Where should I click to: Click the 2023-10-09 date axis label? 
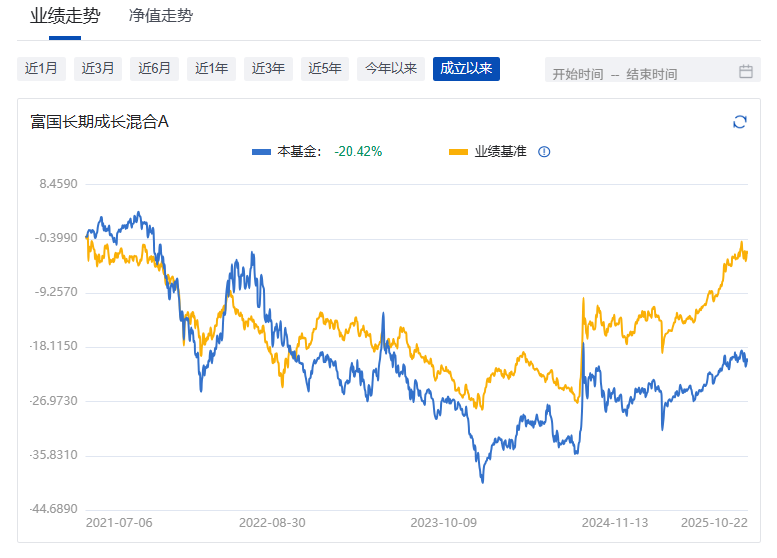[443, 522]
